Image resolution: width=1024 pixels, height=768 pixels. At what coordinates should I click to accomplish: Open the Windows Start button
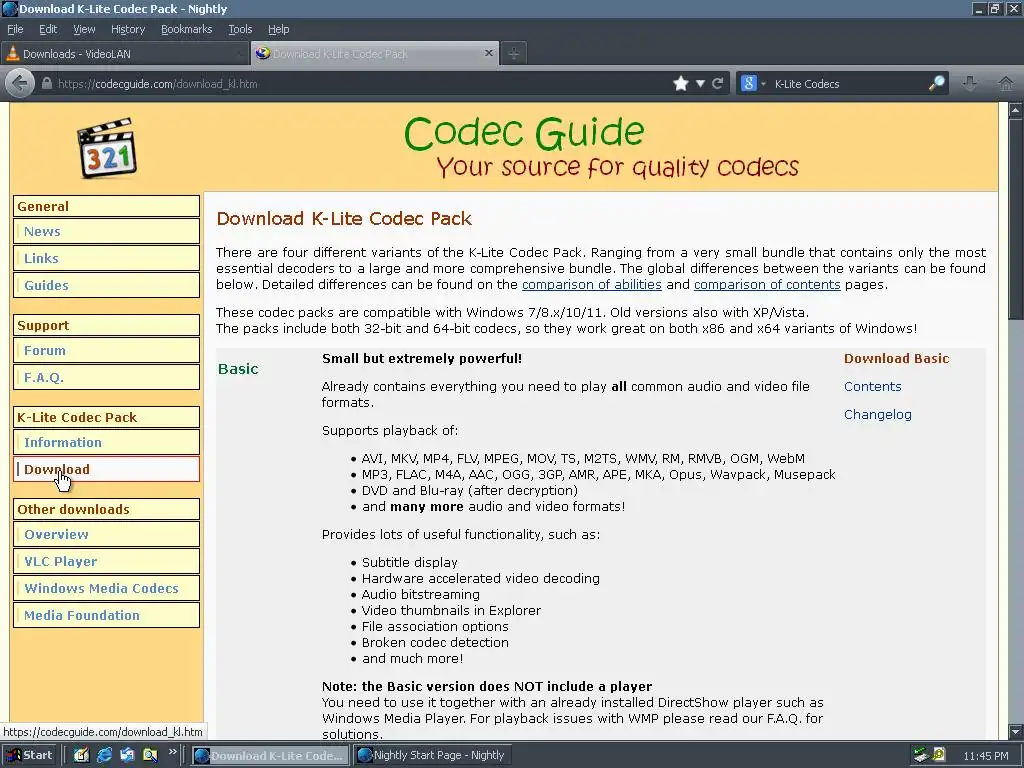[x=30, y=755]
